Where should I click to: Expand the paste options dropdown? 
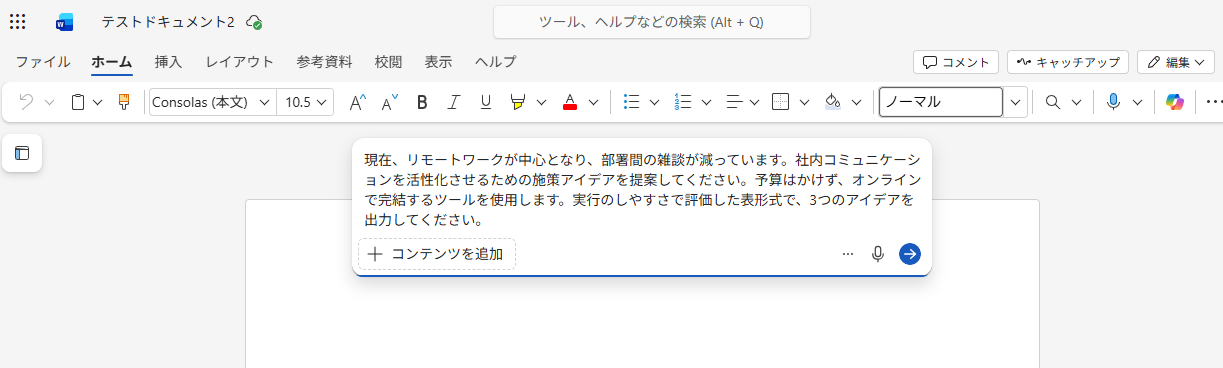(x=98, y=102)
